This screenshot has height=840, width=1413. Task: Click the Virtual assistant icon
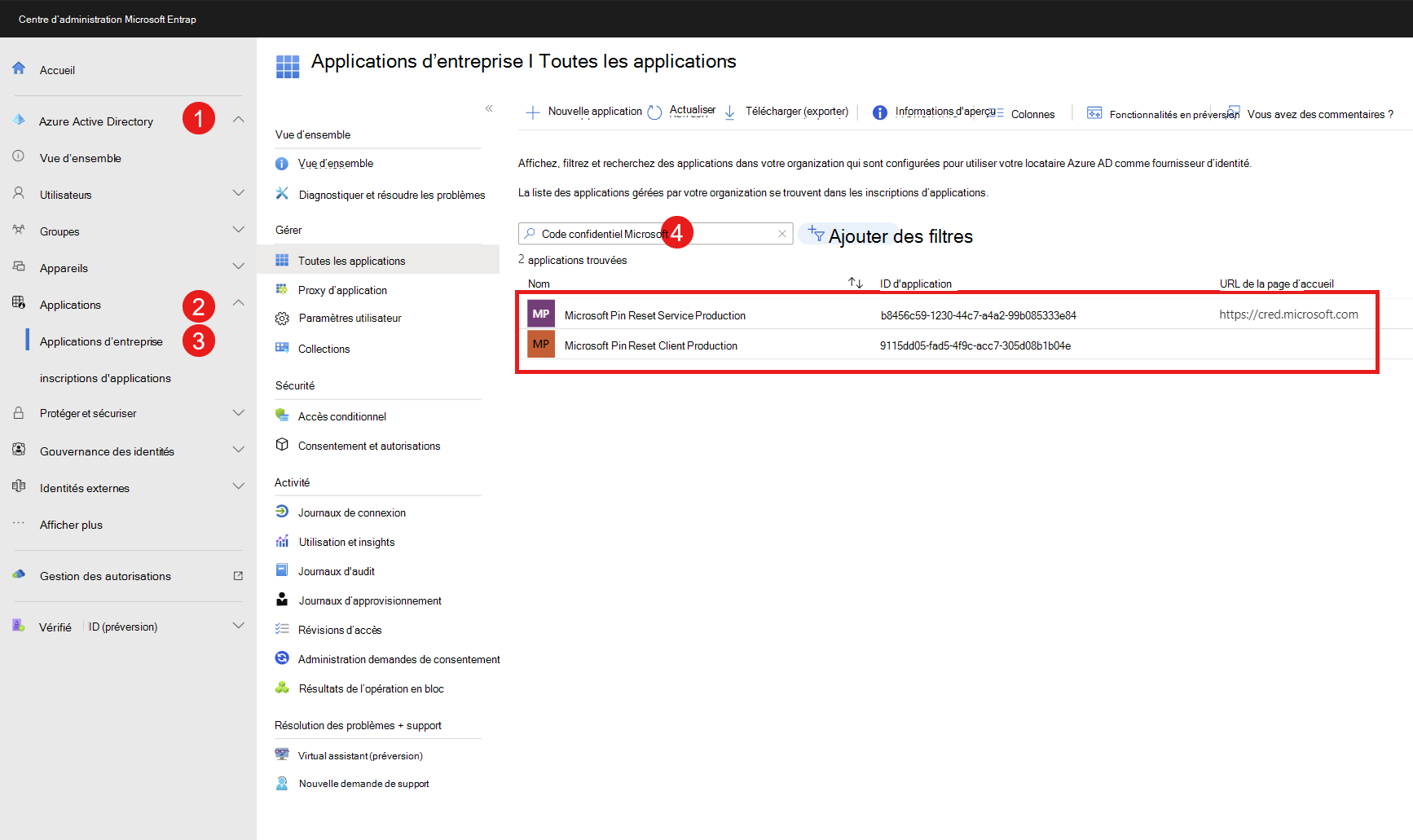pos(282,754)
